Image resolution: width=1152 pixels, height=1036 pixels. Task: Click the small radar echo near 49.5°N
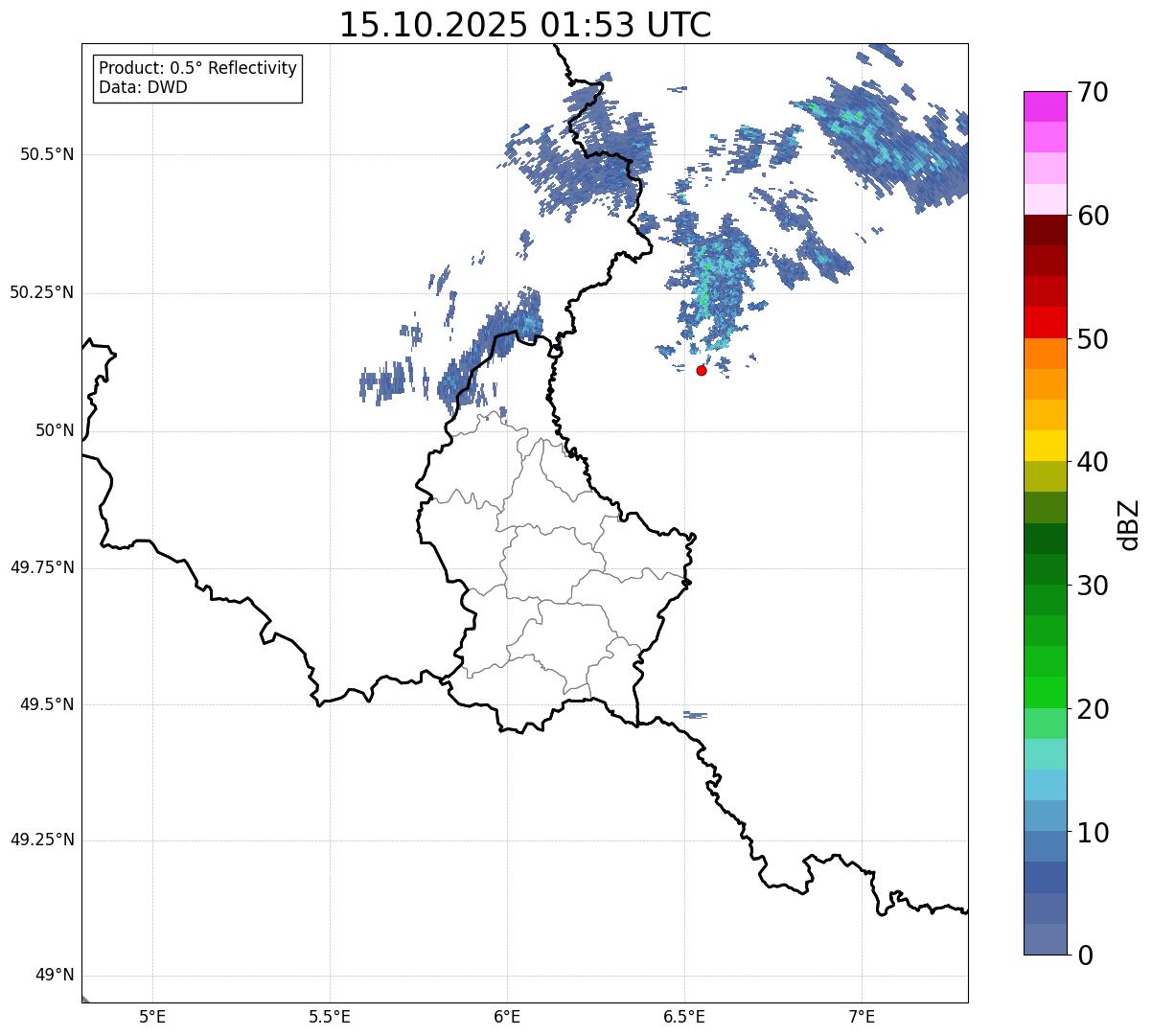point(696,715)
